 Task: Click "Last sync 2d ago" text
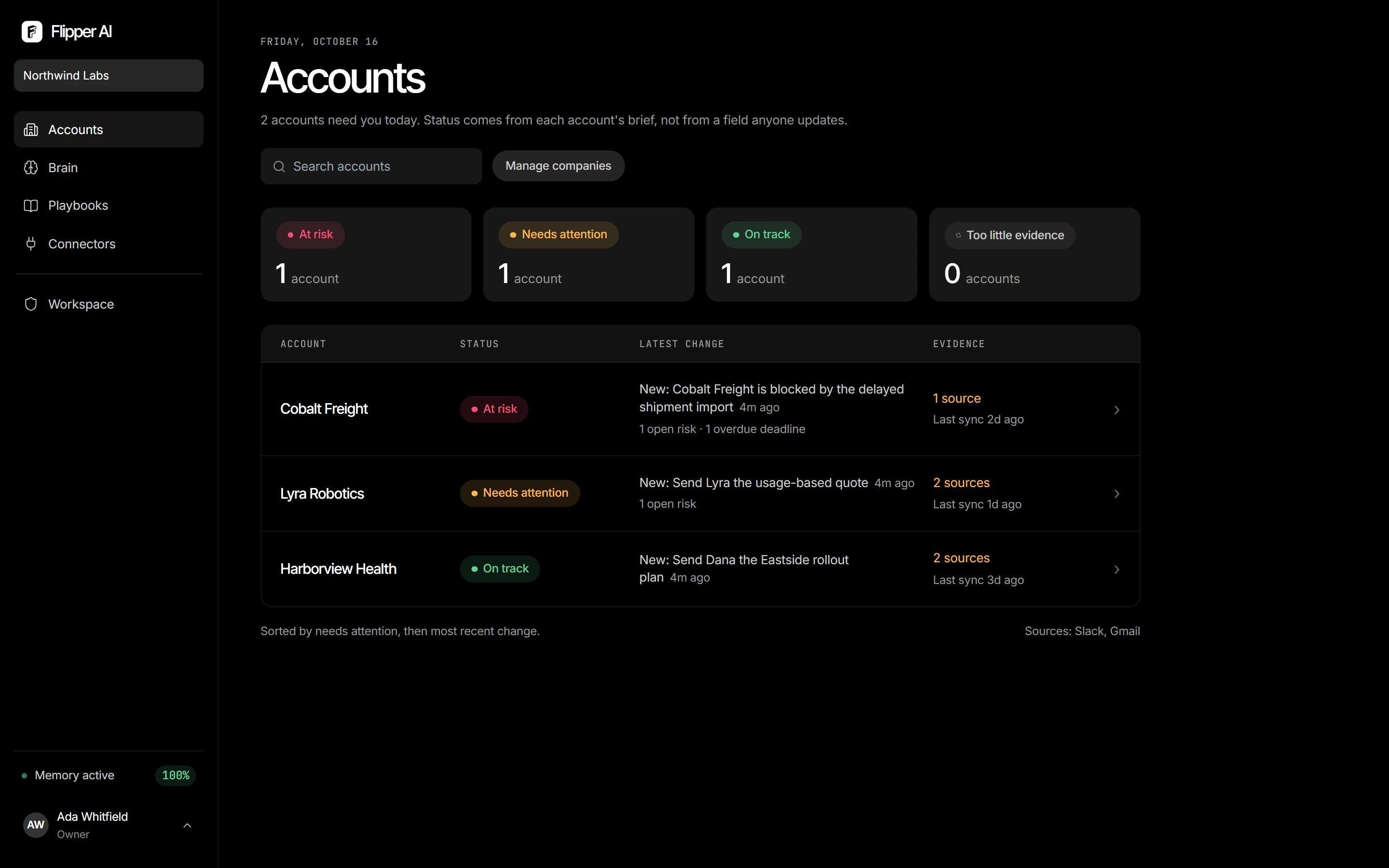(x=978, y=420)
